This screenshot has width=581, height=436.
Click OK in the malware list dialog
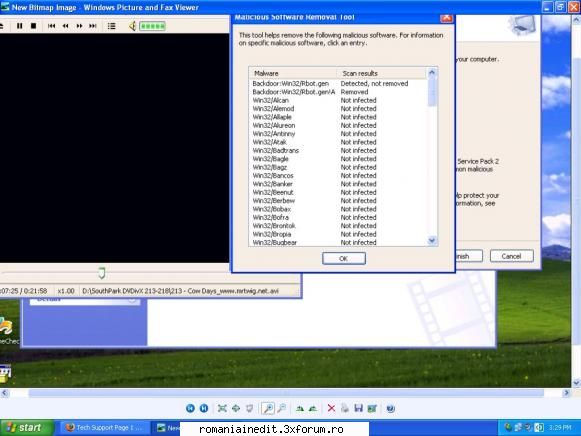344,258
